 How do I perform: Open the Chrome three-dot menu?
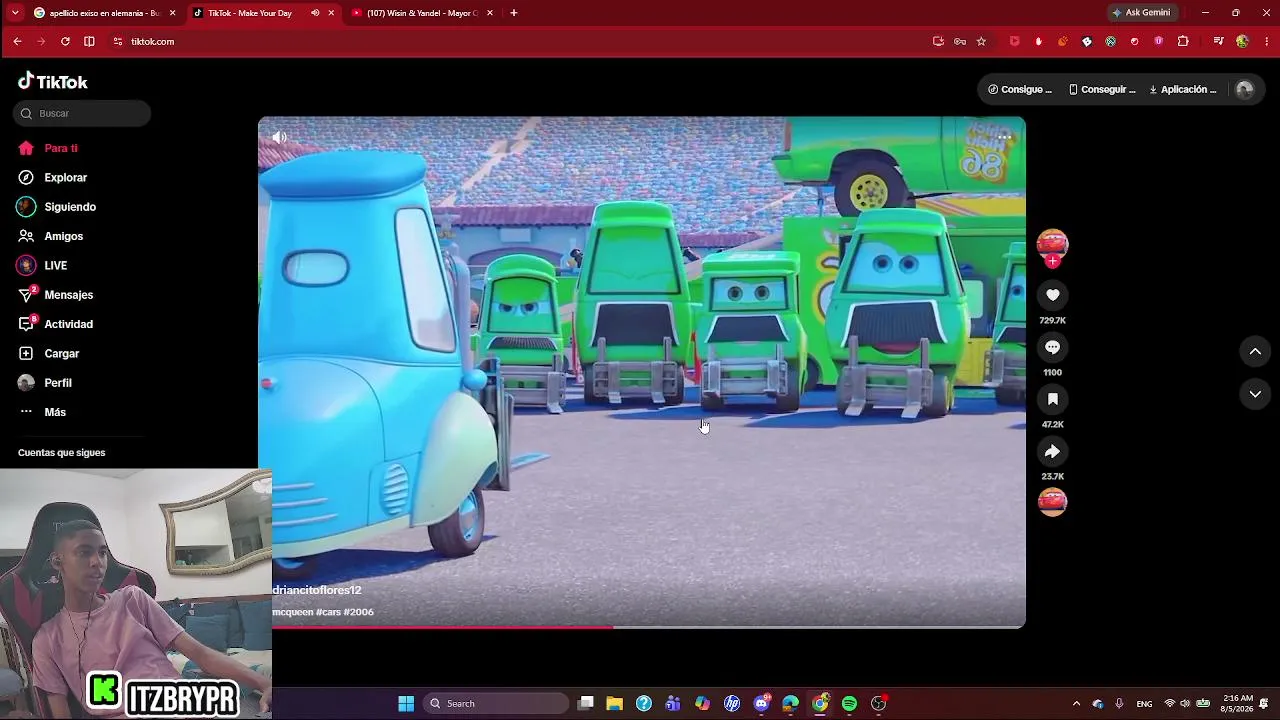(1266, 41)
